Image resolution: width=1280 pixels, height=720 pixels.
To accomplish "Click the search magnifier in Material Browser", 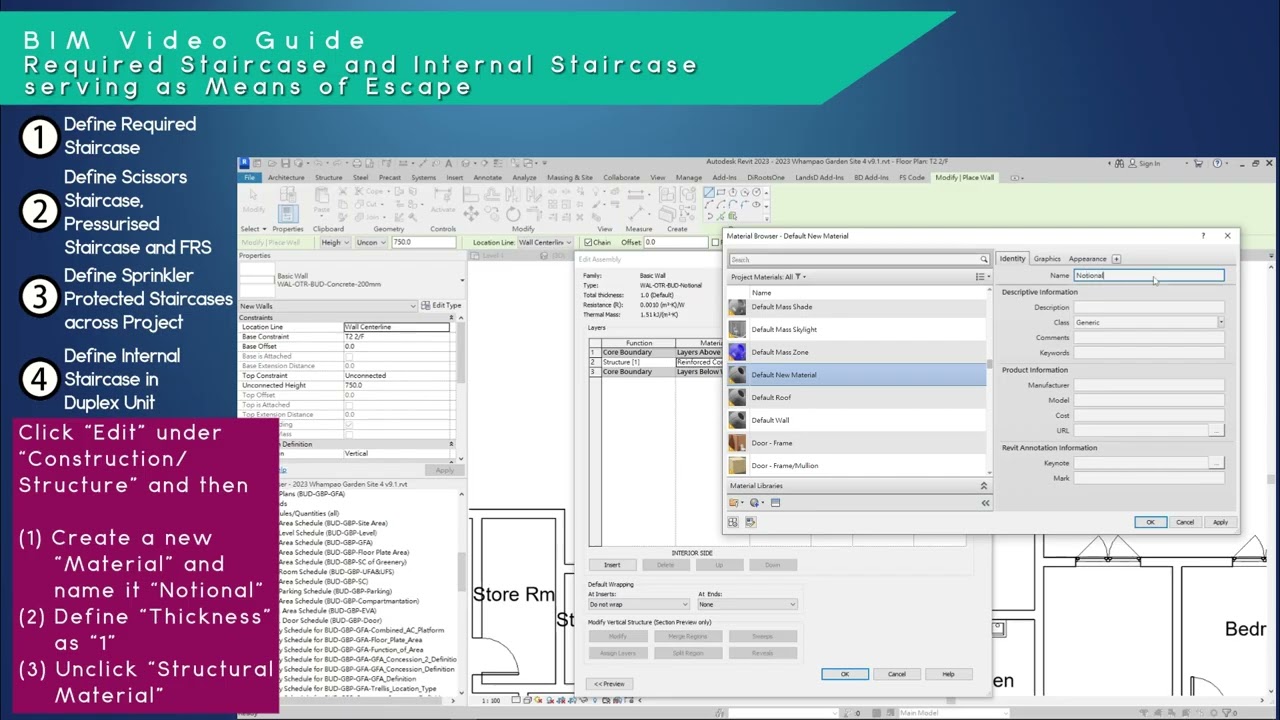I will pos(983,259).
